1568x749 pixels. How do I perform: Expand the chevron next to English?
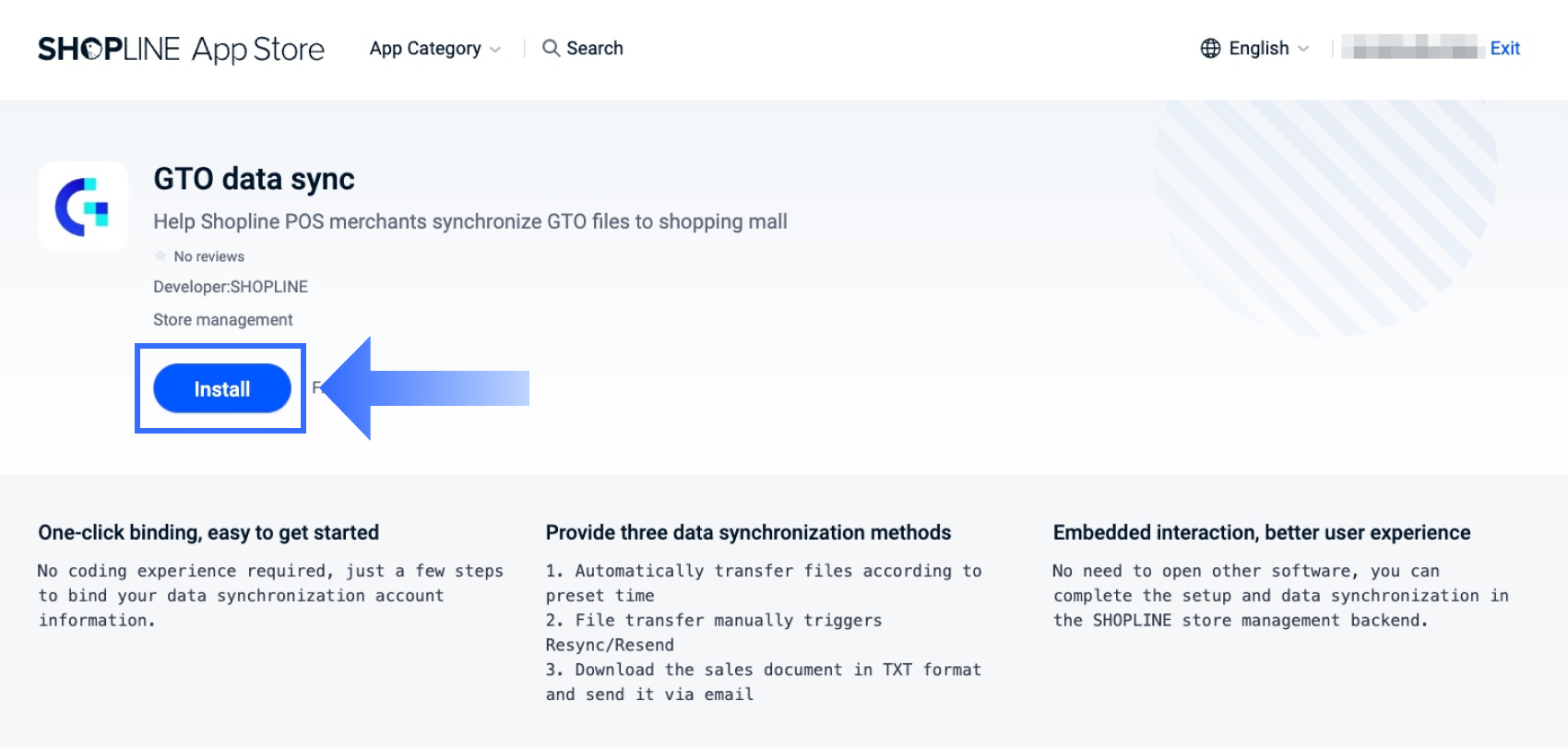pos(1303,49)
